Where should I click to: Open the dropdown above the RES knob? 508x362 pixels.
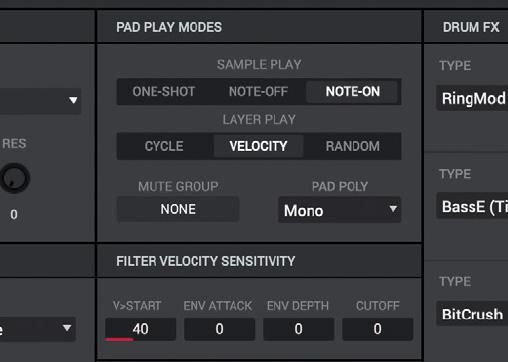tap(40, 101)
